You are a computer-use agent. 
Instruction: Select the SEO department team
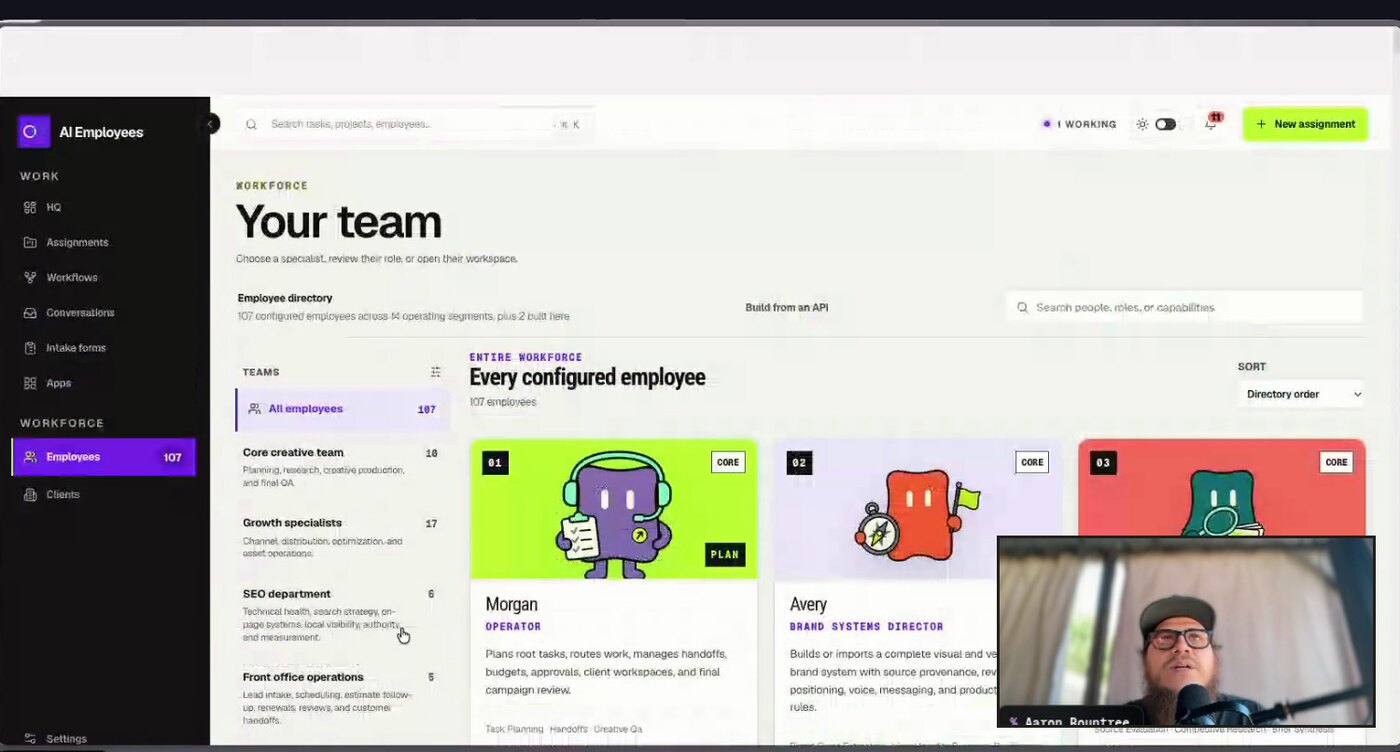click(341, 614)
